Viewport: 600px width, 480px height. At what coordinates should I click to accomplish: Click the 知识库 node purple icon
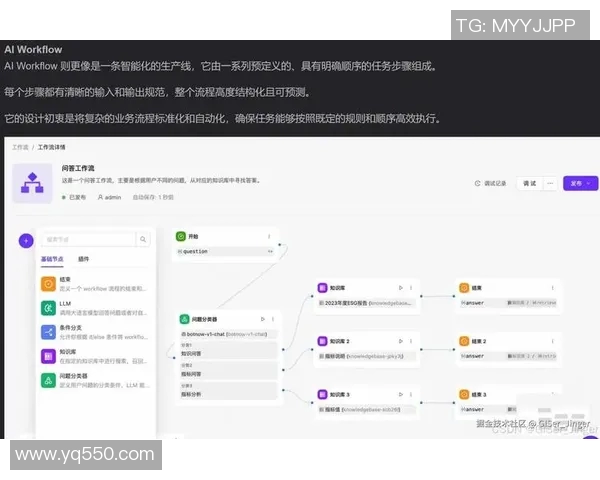[323, 287]
